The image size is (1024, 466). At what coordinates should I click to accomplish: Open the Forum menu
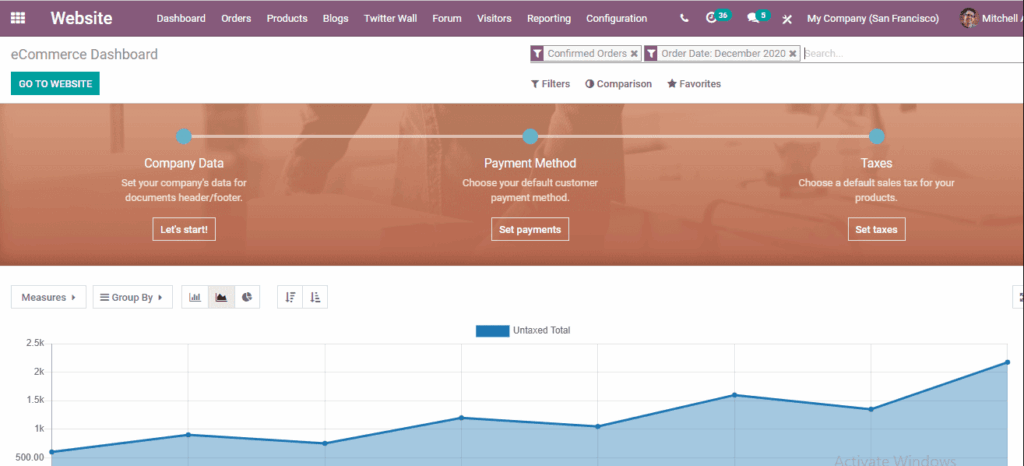point(447,18)
